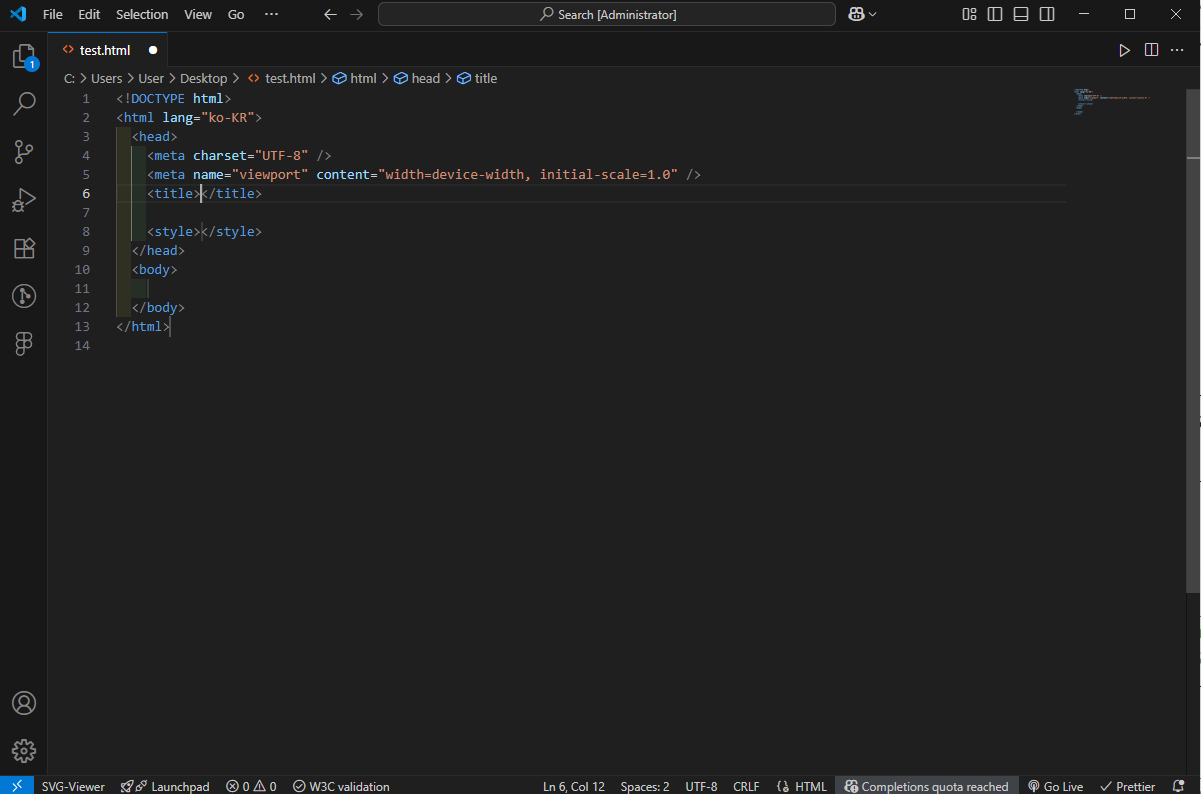Click the remote window indicator in status bar
This screenshot has height=794, width=1201.
click(x=17, y=786)
